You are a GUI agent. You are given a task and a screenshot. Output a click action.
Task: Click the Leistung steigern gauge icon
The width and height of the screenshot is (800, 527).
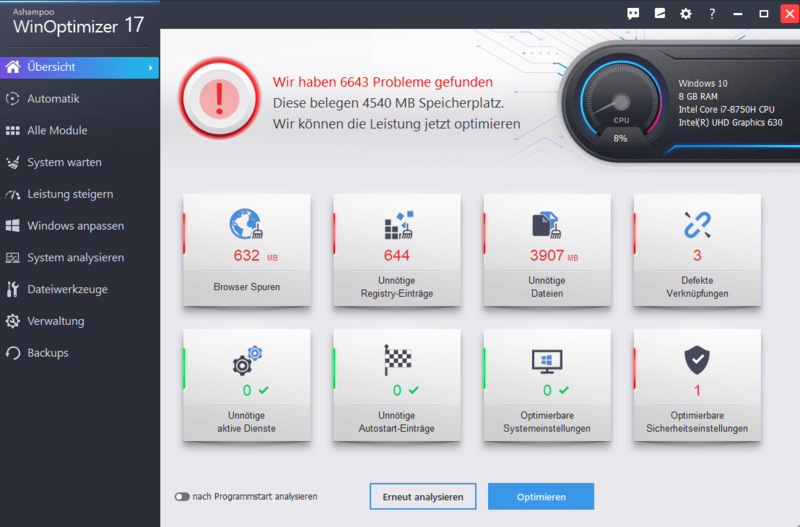[13, 194]
